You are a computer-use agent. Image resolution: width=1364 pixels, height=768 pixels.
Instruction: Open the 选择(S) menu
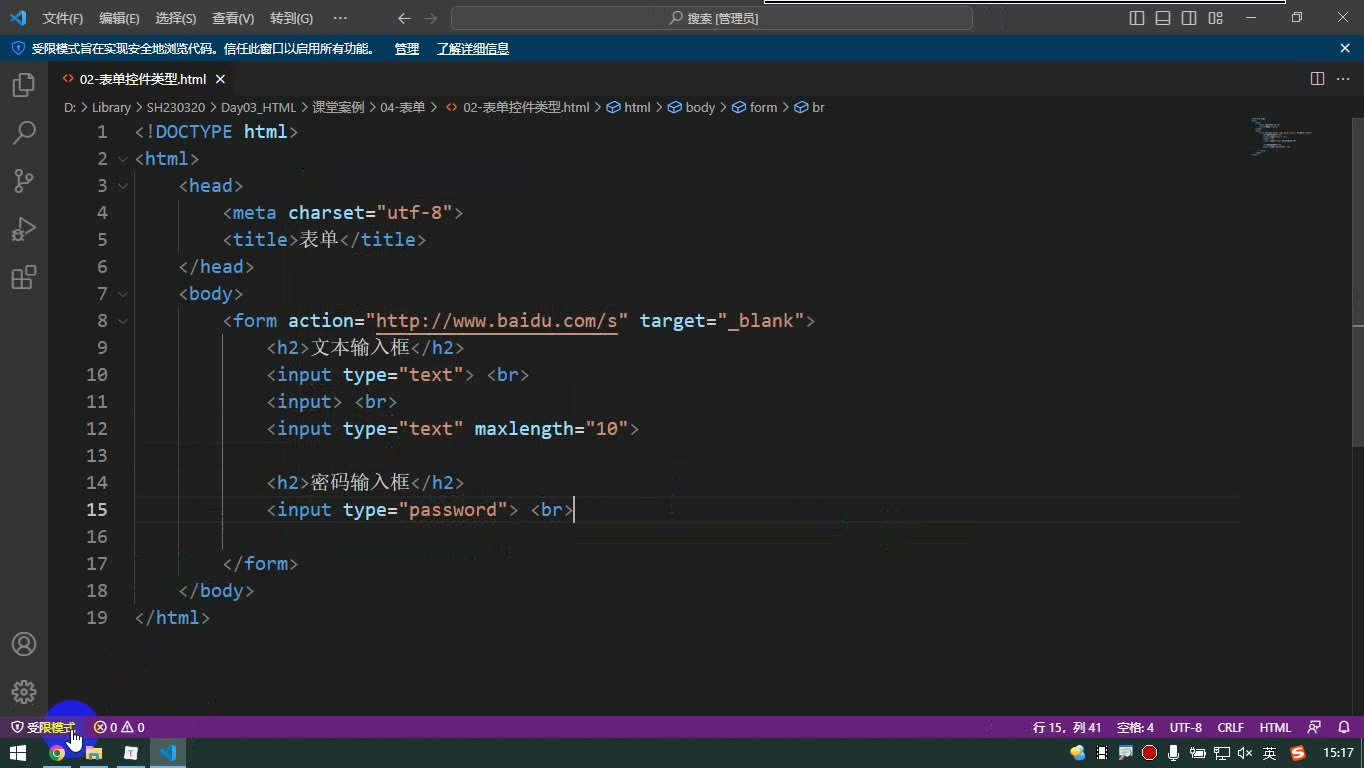176,18
